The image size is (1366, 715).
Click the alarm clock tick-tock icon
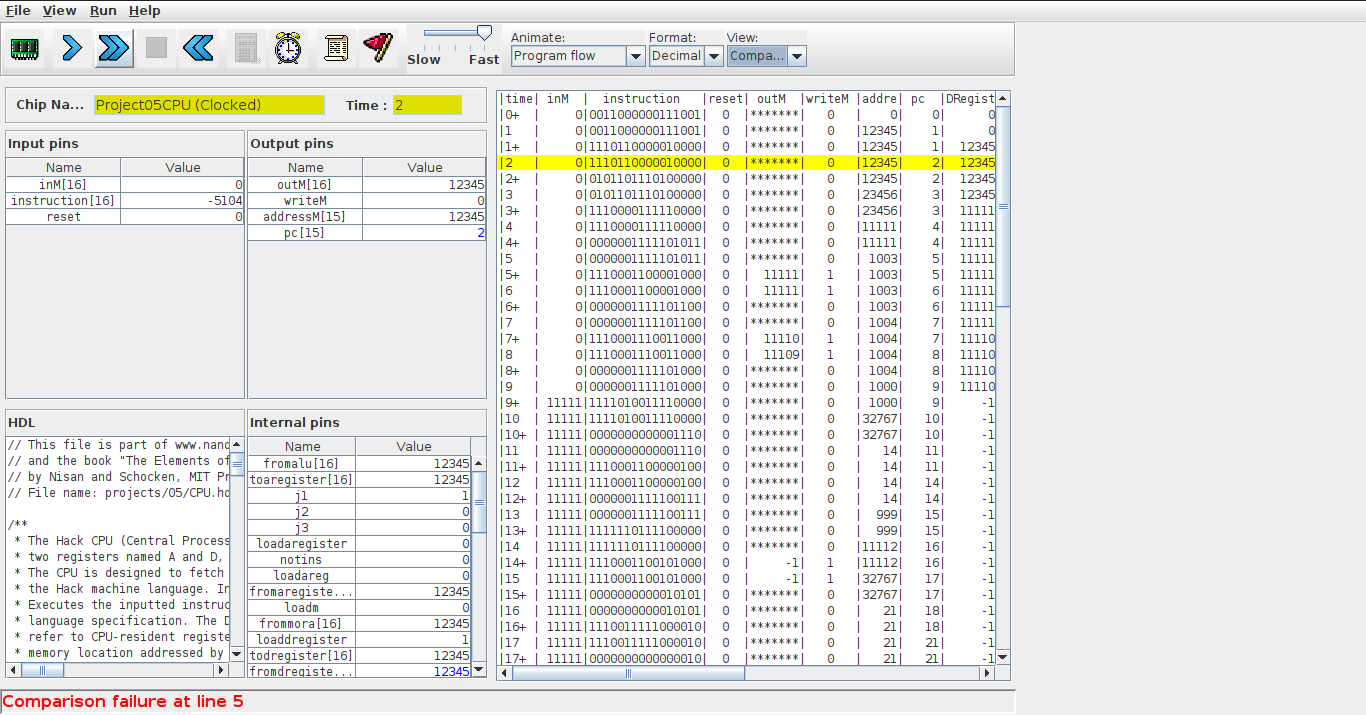[x=289, y=48]
